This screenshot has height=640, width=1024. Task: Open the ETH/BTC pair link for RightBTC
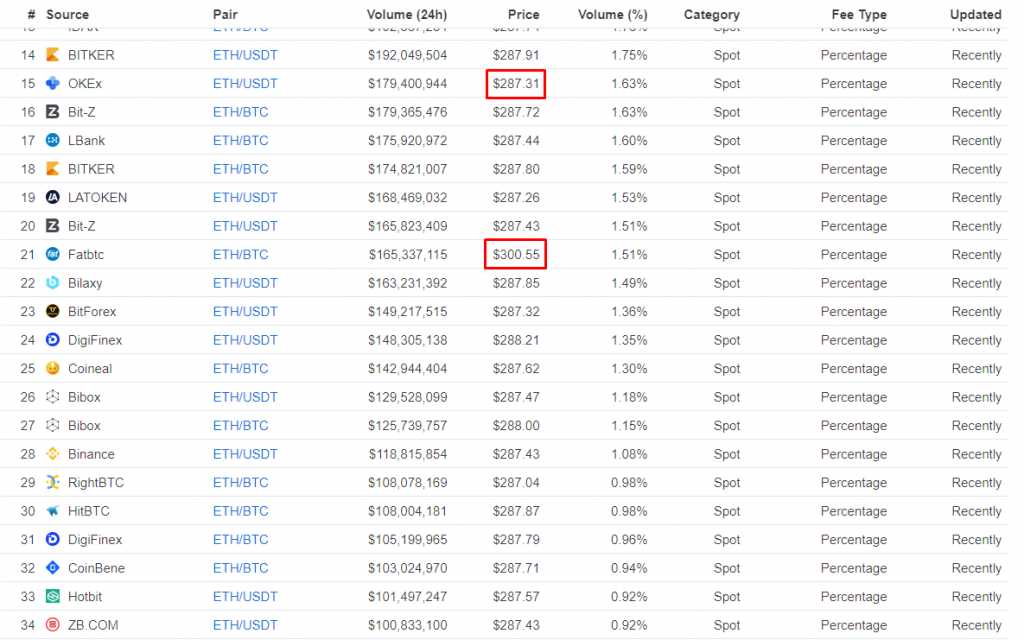click(241, 483)
